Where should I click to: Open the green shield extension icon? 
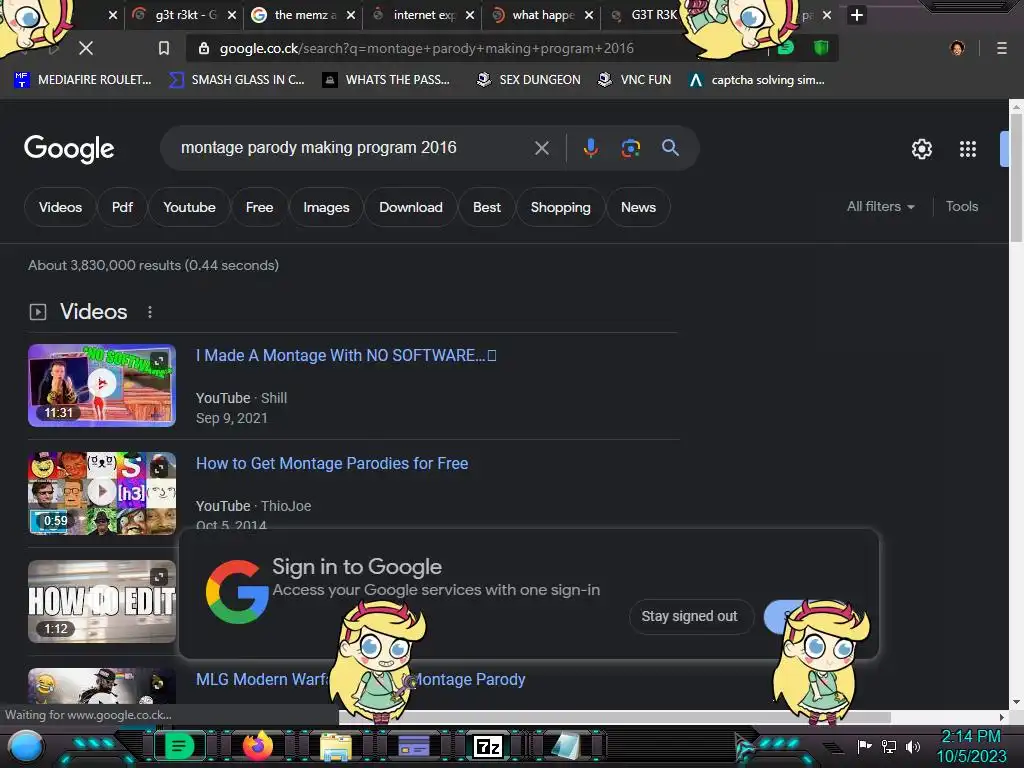point(821,47)
